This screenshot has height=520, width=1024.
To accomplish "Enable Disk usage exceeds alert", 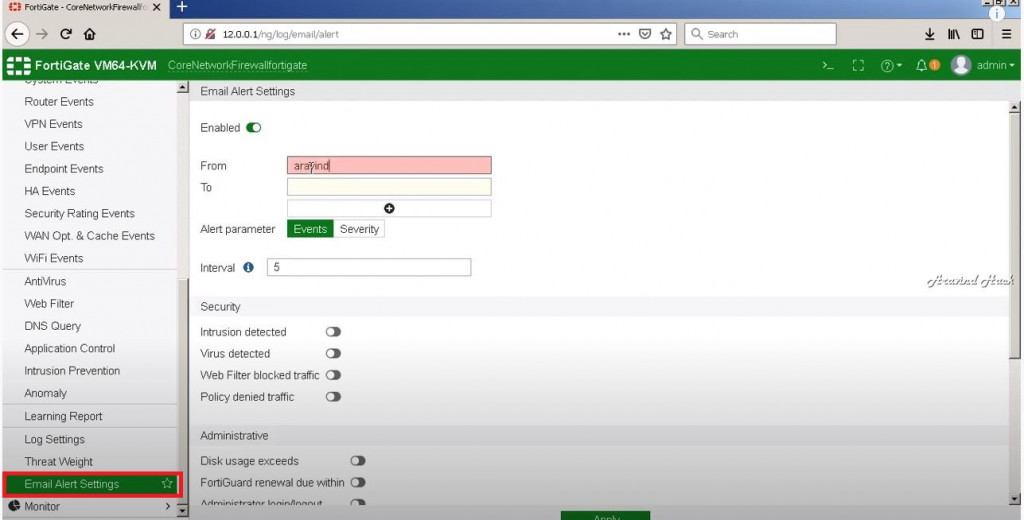I will [357, 461].
